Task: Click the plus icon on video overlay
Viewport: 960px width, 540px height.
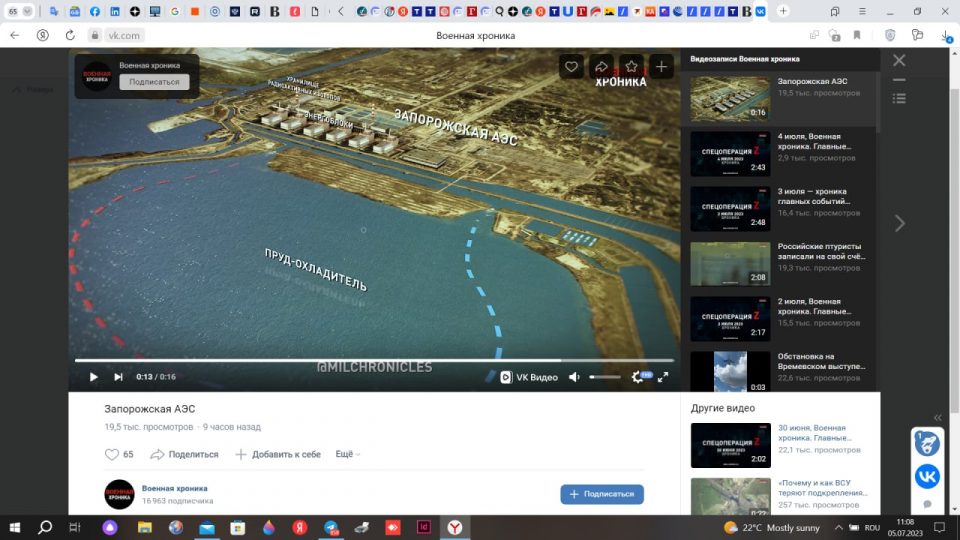Action: [661, 67]
